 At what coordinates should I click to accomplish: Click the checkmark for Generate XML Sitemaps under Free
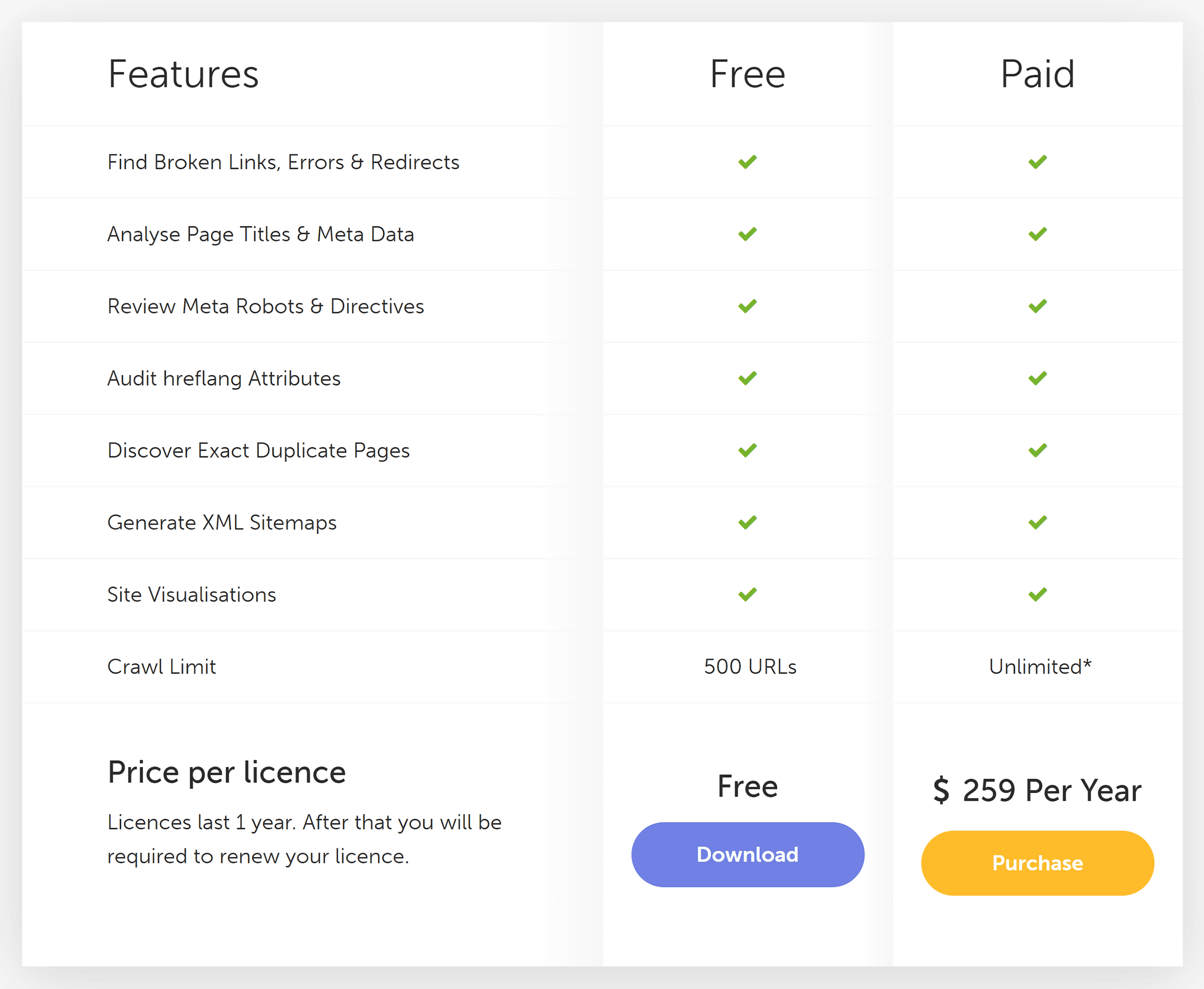[x=747, y=522]
